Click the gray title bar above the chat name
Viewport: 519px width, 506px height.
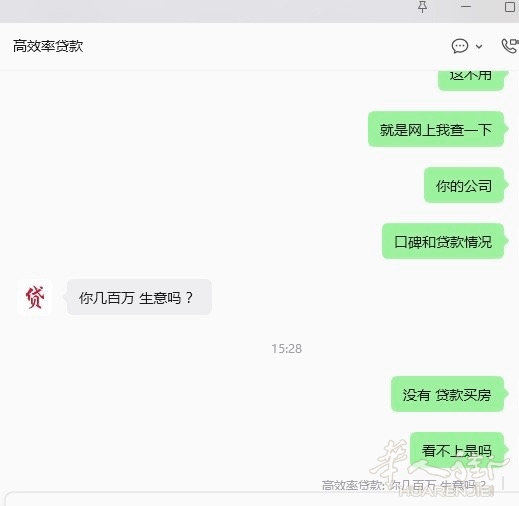pos(207,11)
